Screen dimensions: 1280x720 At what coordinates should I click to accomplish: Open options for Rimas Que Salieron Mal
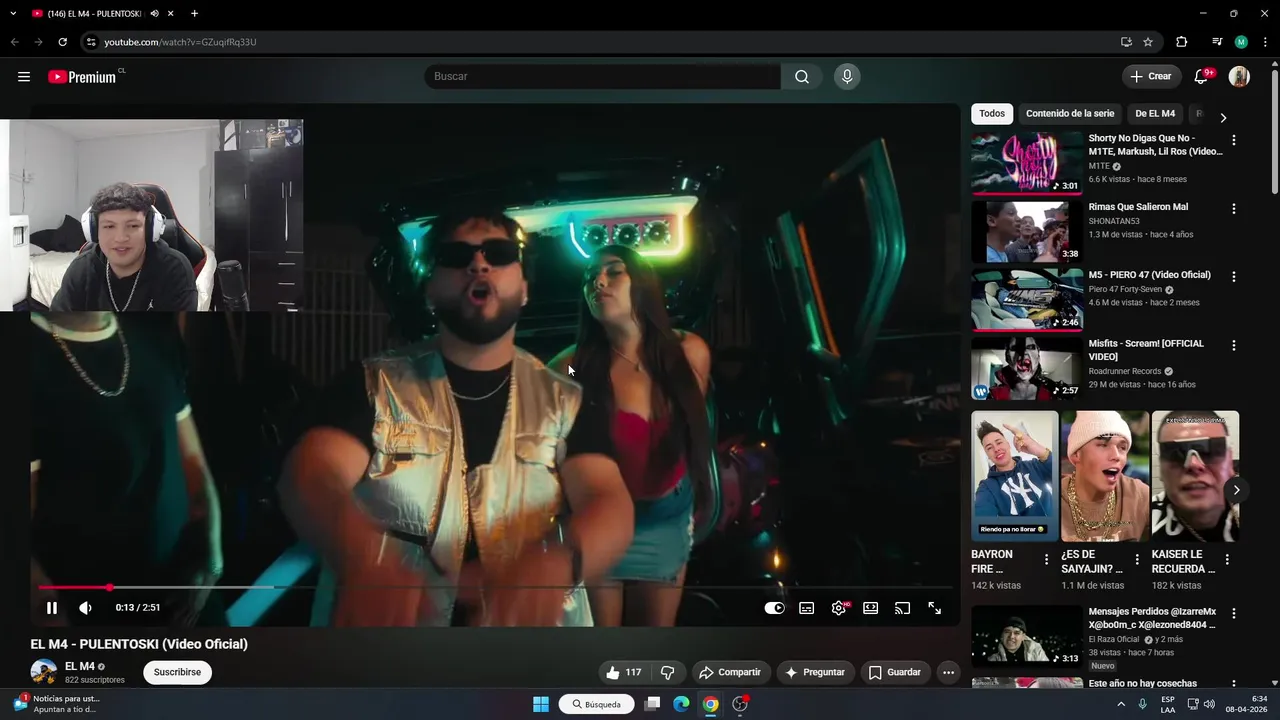[x=1233, y=209]
